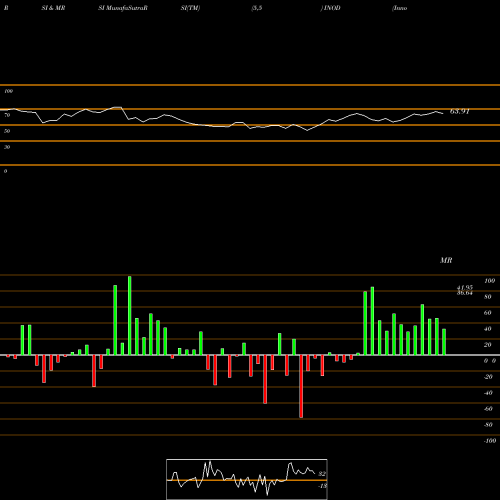Click the 70 level label on RSI panel
The height and width of the screenshot is (500, 500).
tap(7, 115)
